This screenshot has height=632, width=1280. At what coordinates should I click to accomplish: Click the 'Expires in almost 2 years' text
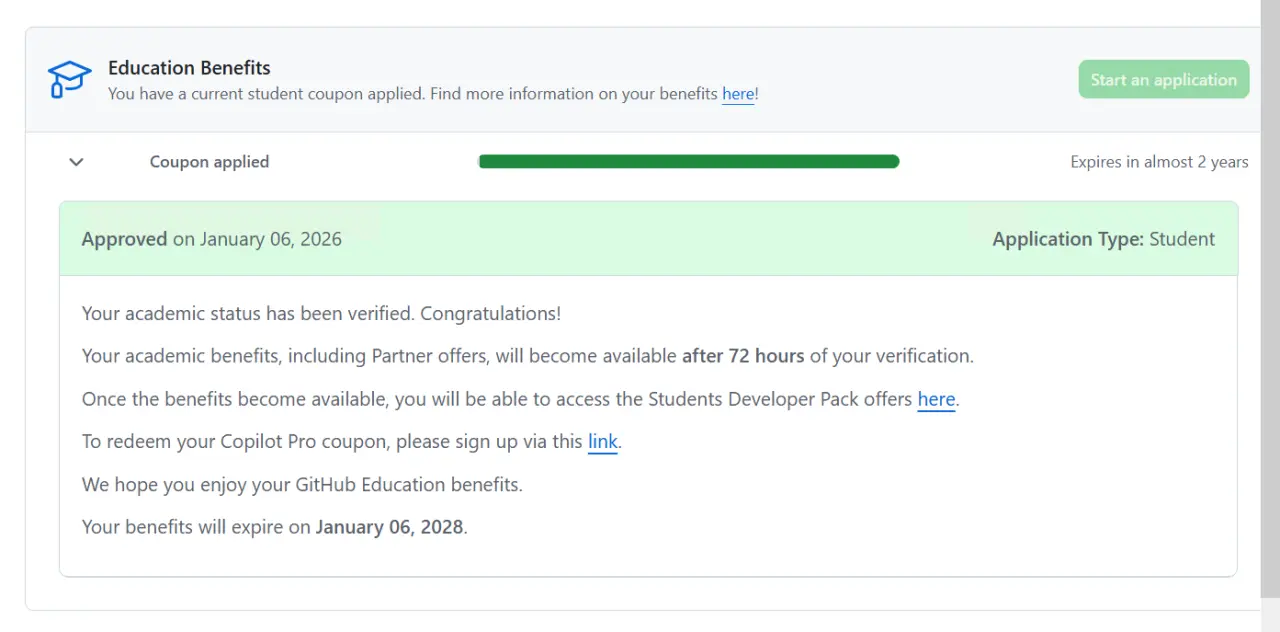point(1159,162)
